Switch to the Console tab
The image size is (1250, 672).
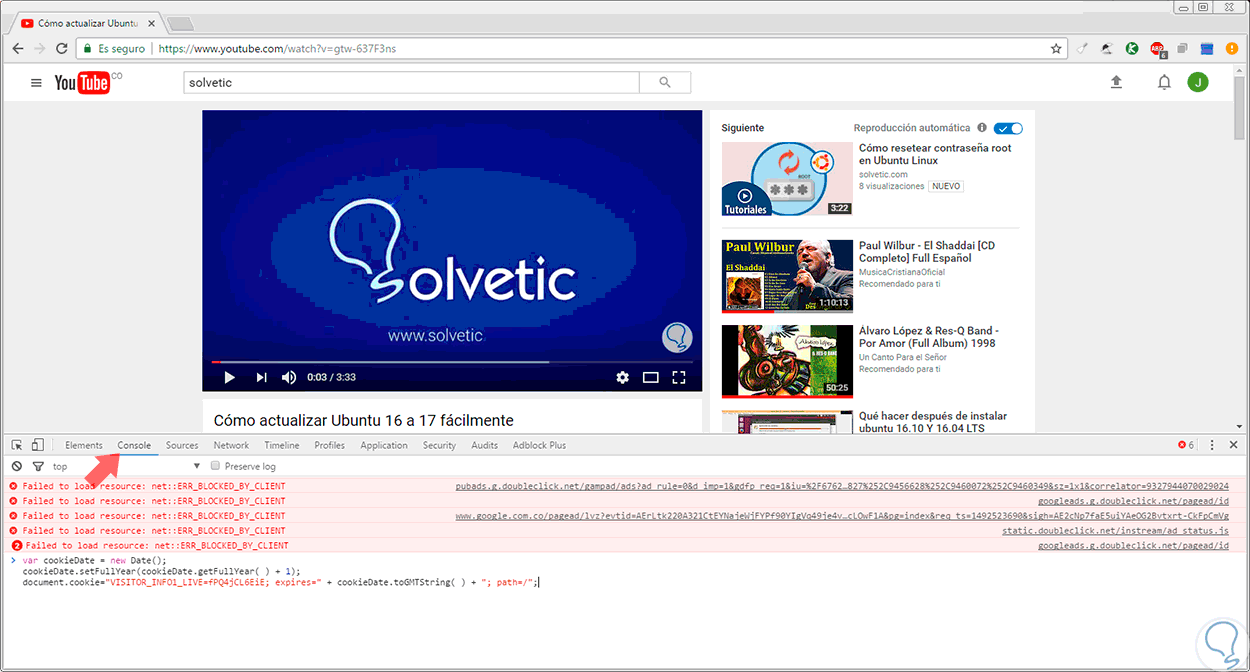pos(134,445)
